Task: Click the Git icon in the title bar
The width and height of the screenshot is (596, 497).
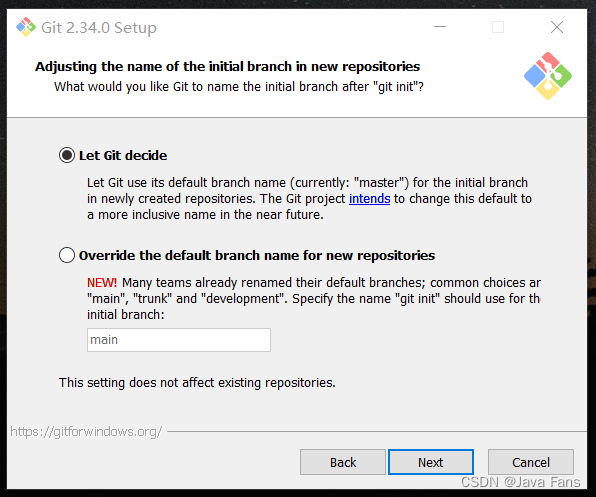Action: coord(25,27)
